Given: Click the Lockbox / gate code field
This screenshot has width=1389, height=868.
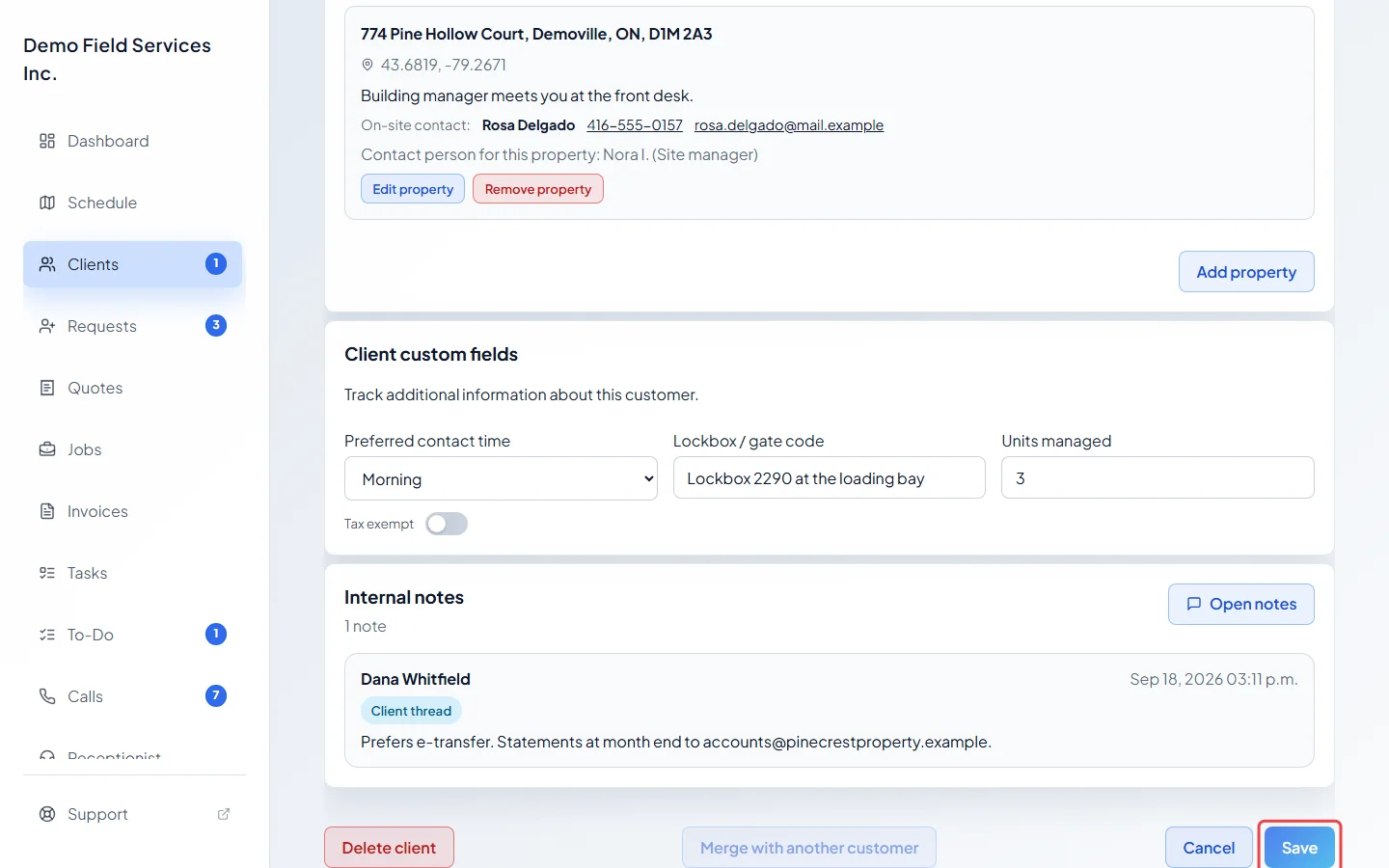Looking at the screenshot, I should [830, 477].
